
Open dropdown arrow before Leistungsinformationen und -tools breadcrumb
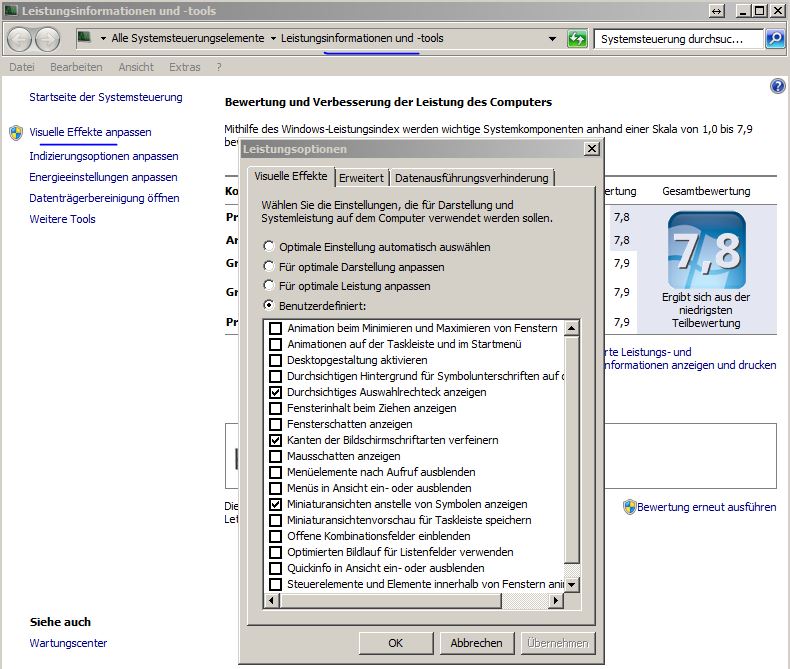[x=273, y=38]
